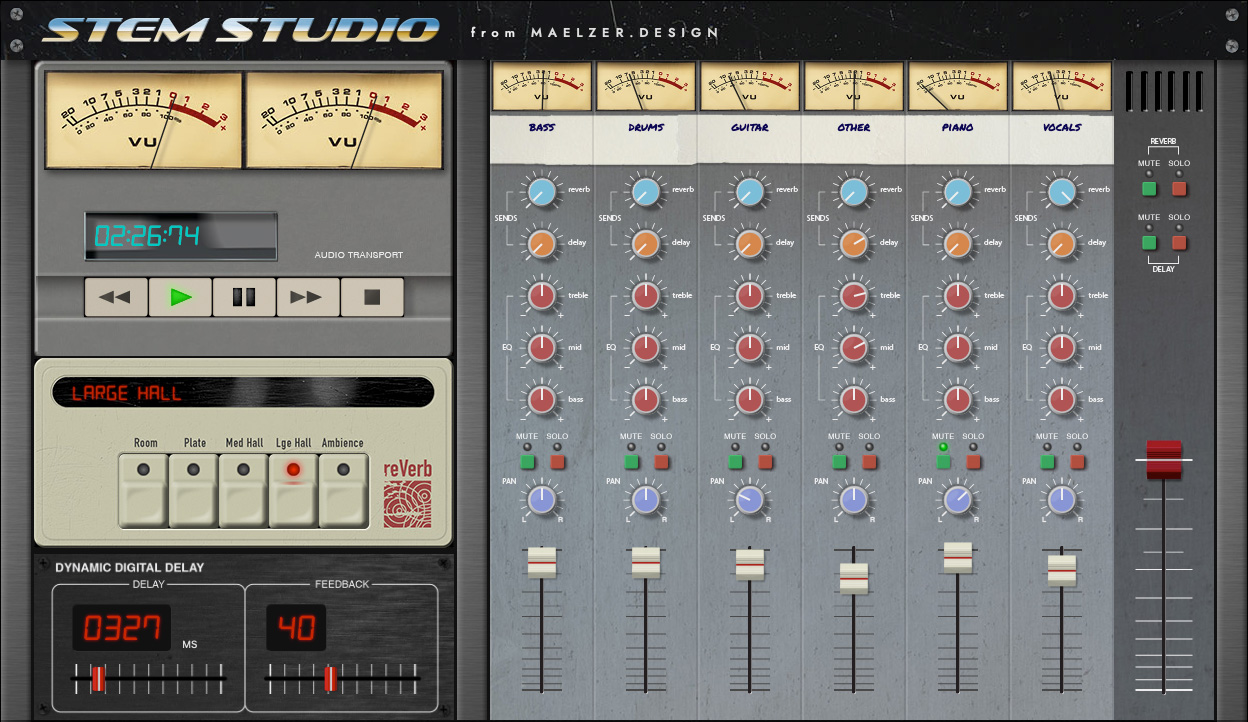Click the DELAY ms slider handle
Image resolution: width=1248 pixels, height=722 pixels.
pos(99,678)
